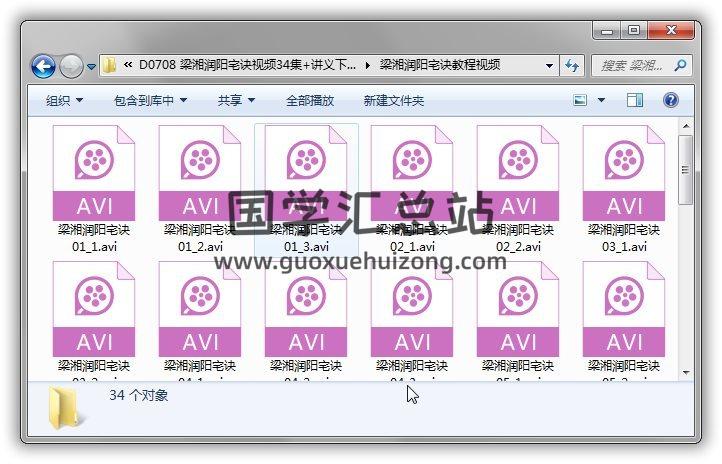Click the 全部播放 button

(x=310, y=100)
